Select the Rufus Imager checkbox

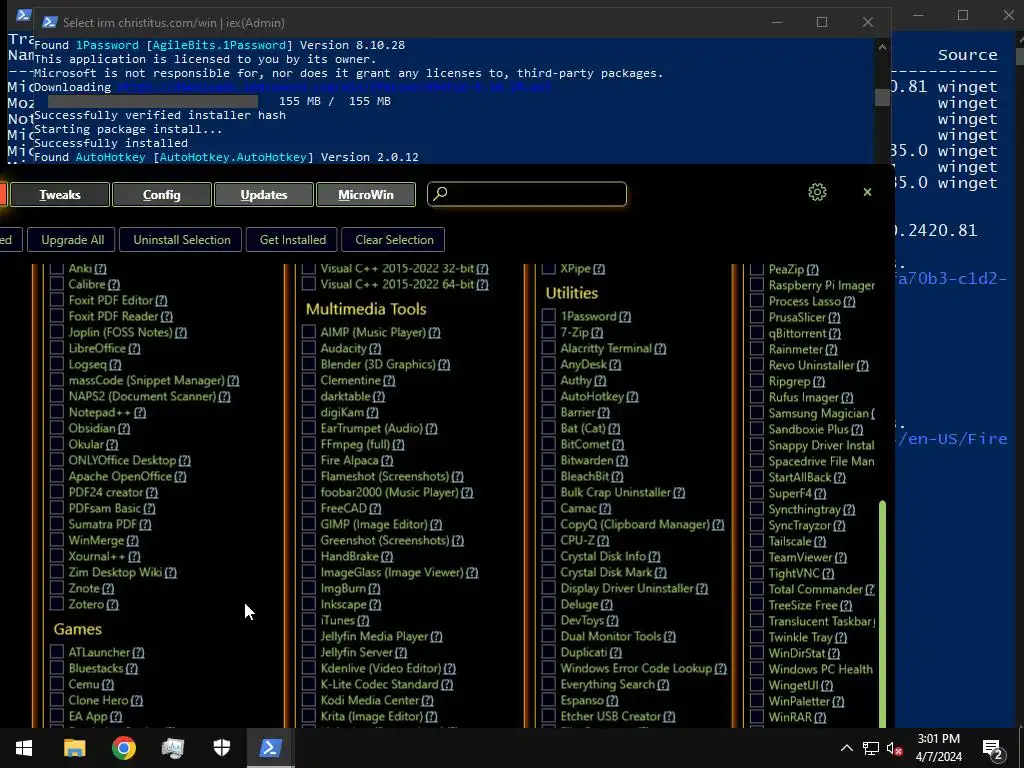757,397
